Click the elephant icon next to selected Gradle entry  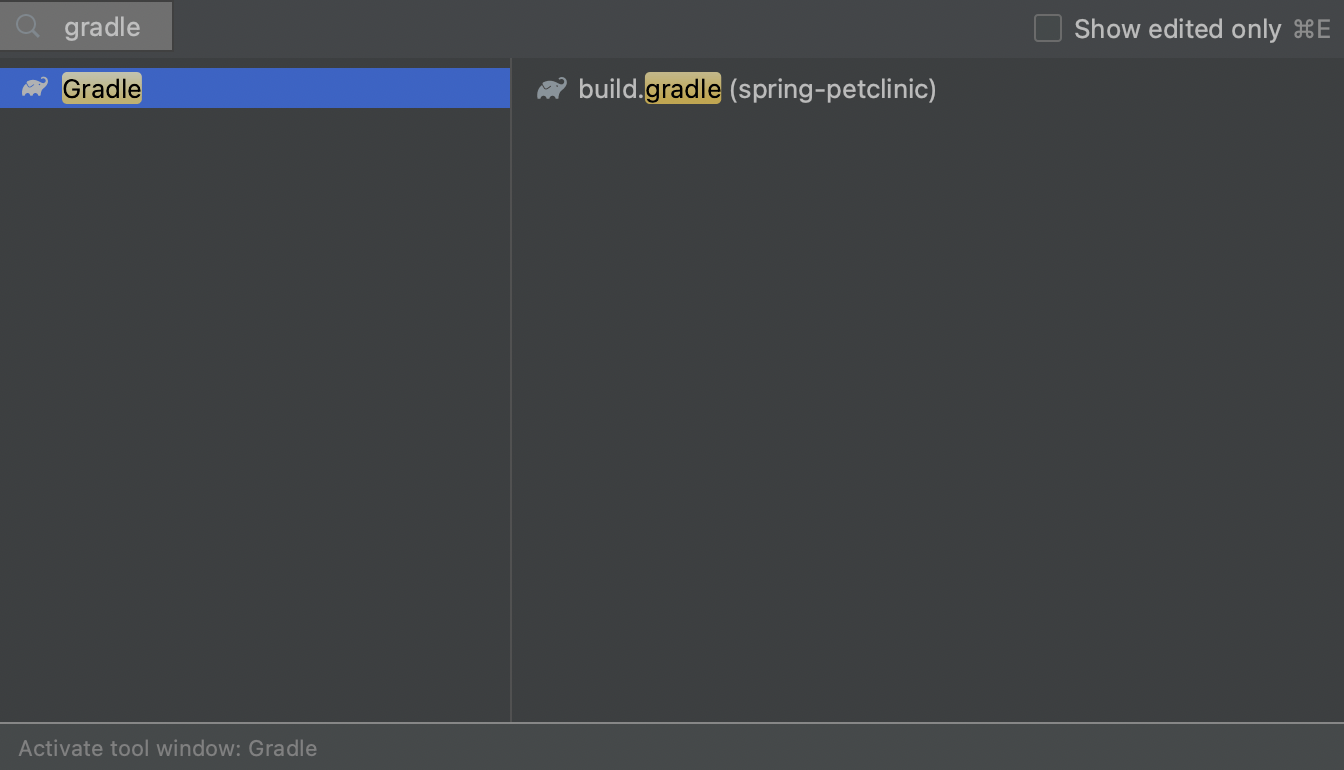[x=33, y=88]
